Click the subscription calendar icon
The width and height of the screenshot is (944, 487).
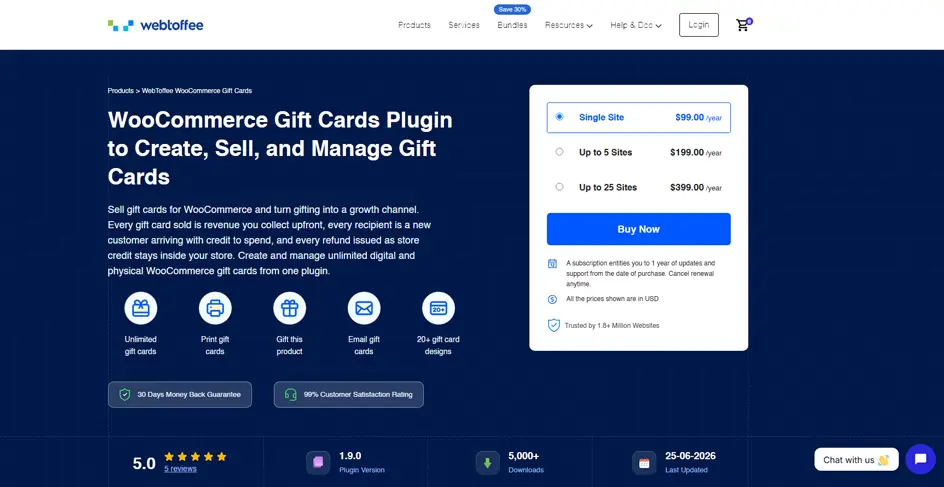click(552, 264)
